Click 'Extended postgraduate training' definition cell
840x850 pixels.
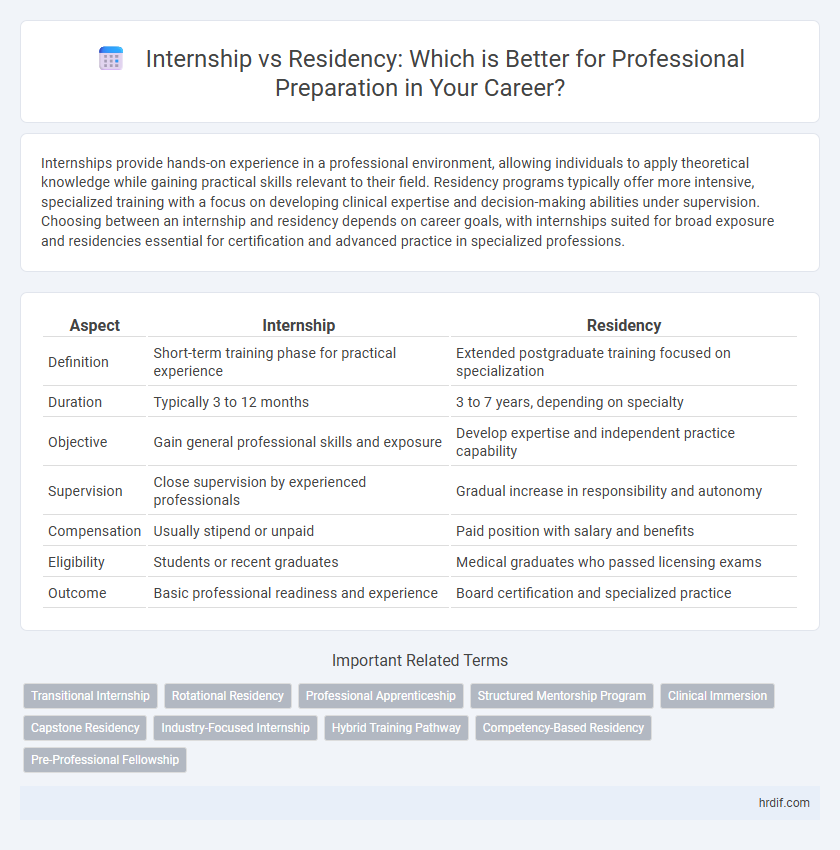pos(624,362)
